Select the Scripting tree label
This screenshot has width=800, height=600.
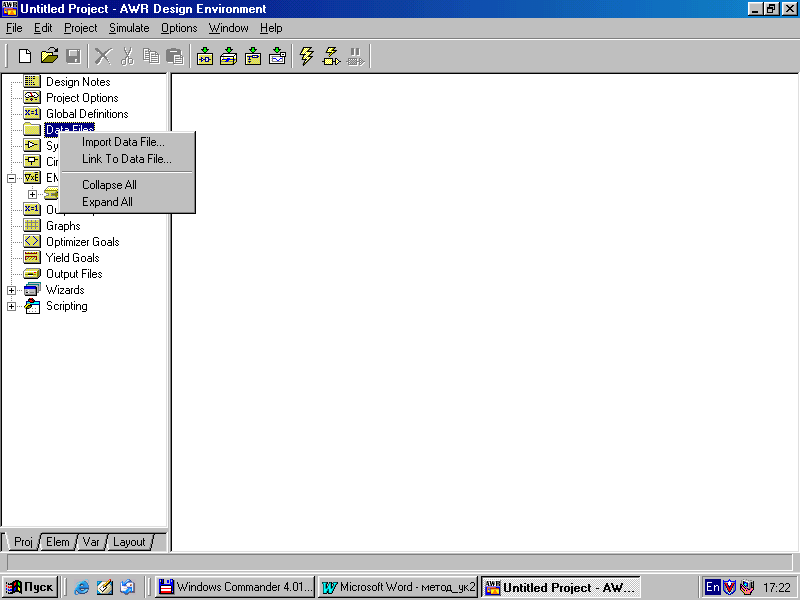66,306
